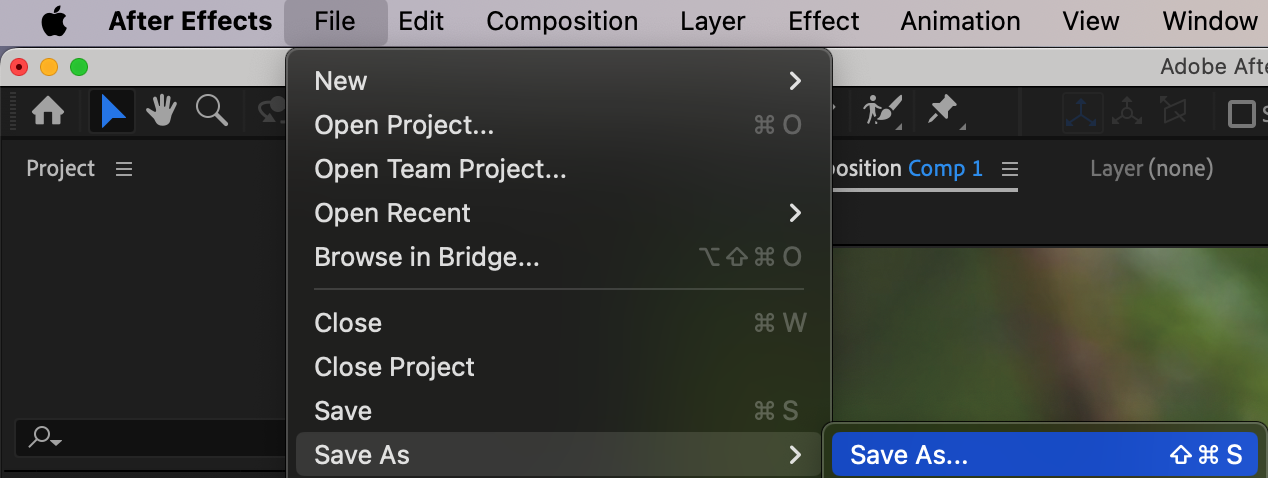1268x478 pixels.
Task: Open the Composition menu
Action: 562,21
